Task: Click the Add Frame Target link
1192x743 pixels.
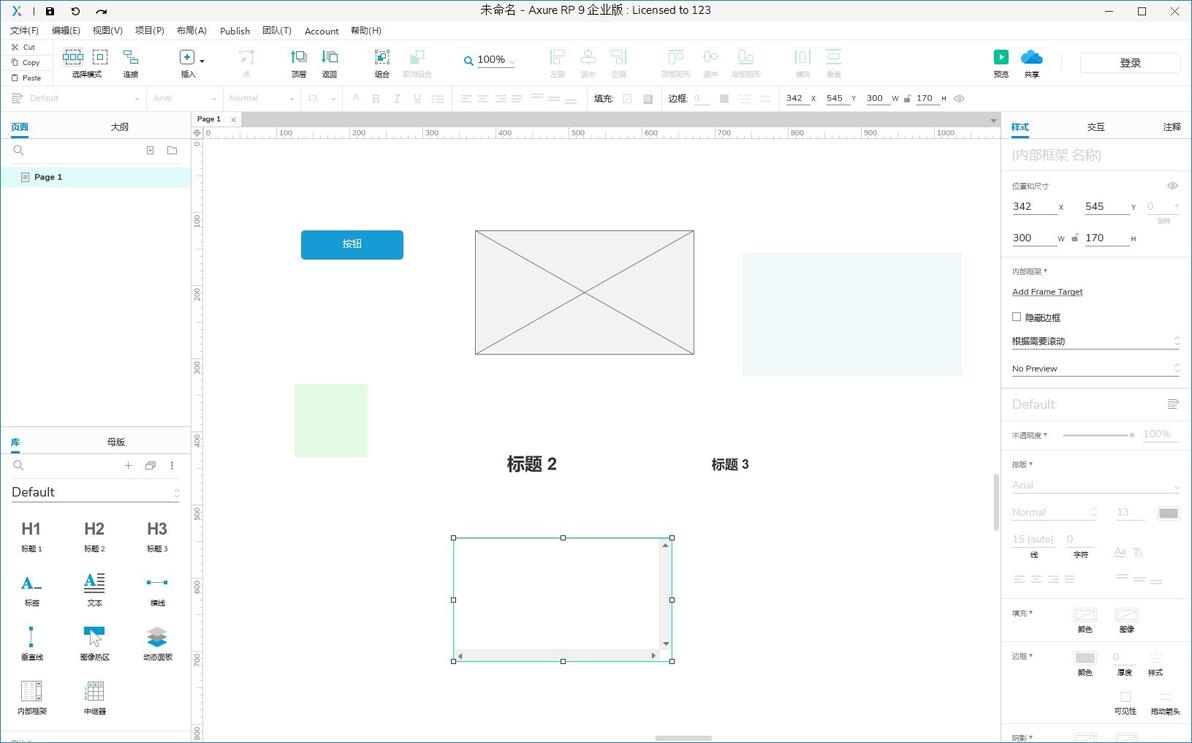Action: (x=1047, y=292)
